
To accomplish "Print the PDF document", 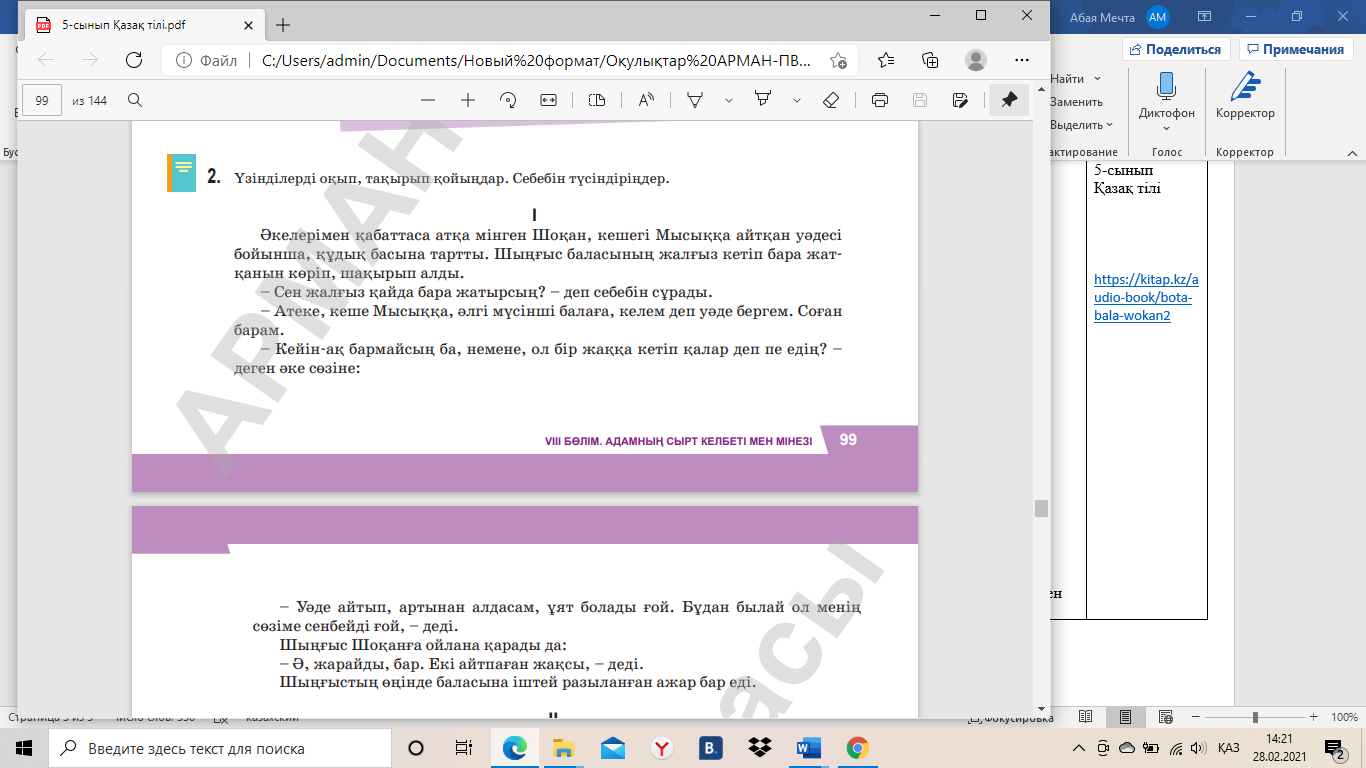I will pyautogui.click(x=880, y=100).
